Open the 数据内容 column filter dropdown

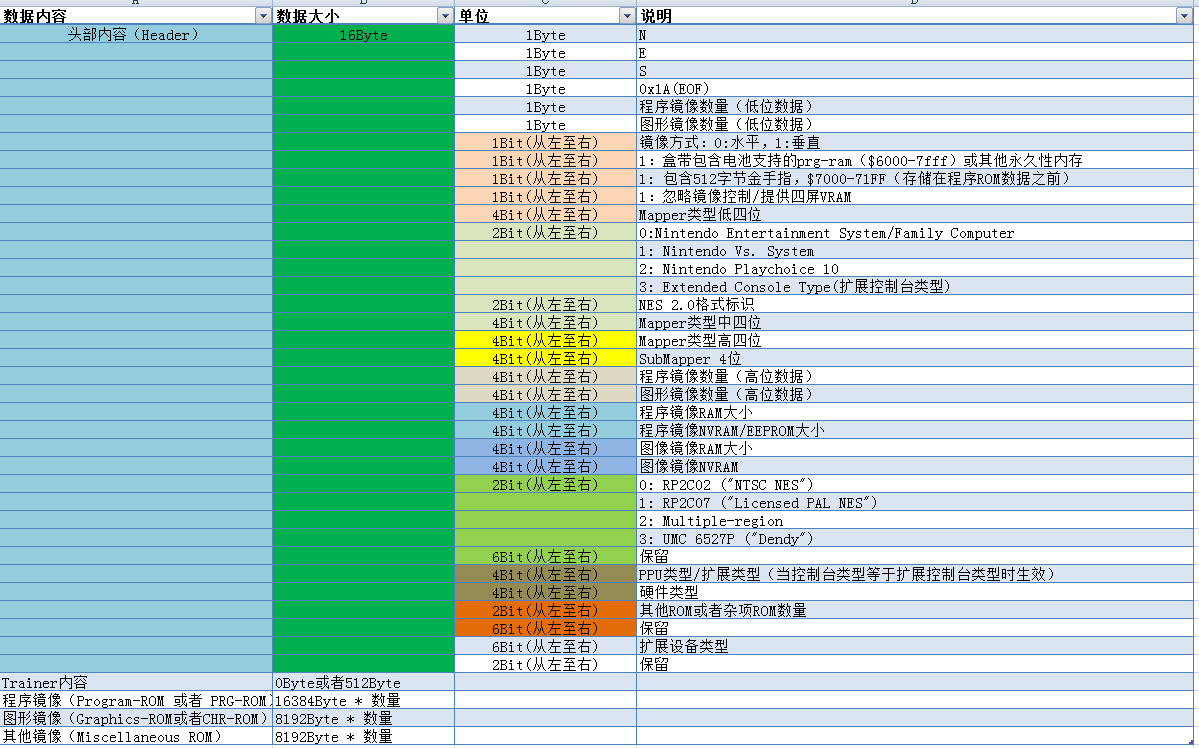(262, 15)
